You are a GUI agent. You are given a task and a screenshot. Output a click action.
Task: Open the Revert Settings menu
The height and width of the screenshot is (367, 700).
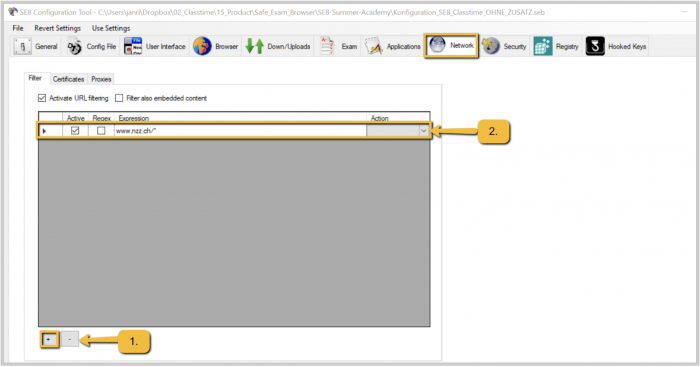point(58,28)
